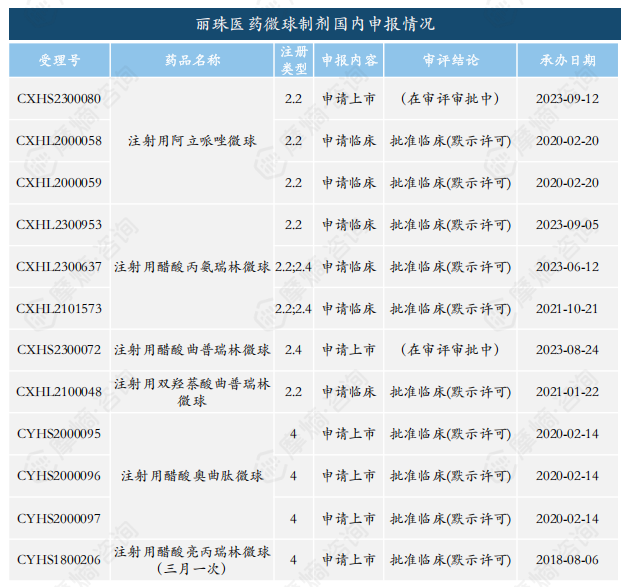
Task: Select acceptance number CYHS2000096
Action: (x=59, y=476)
